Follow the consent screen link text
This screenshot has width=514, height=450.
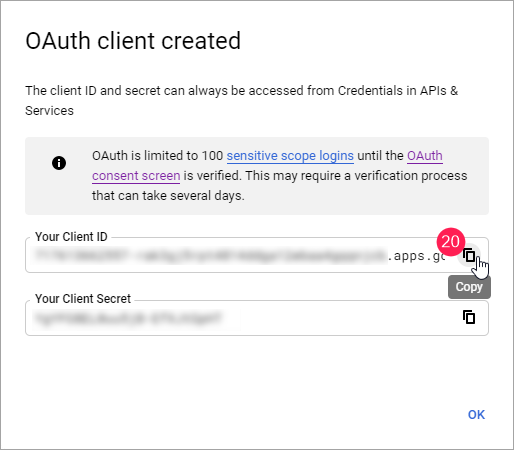(136, 176)
